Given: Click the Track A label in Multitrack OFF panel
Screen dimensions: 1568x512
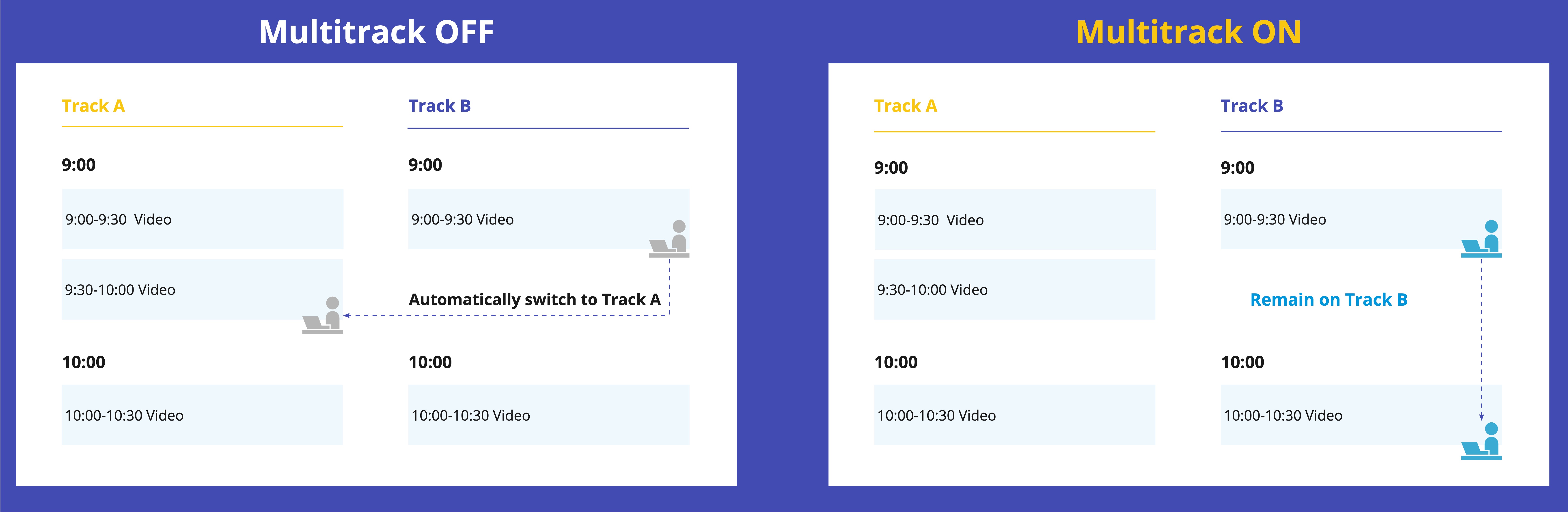Looking at the screenshot, I should 93,106.
